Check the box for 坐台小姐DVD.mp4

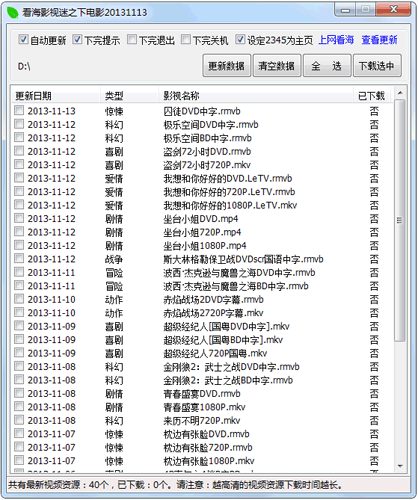click(x=19, y=218)
